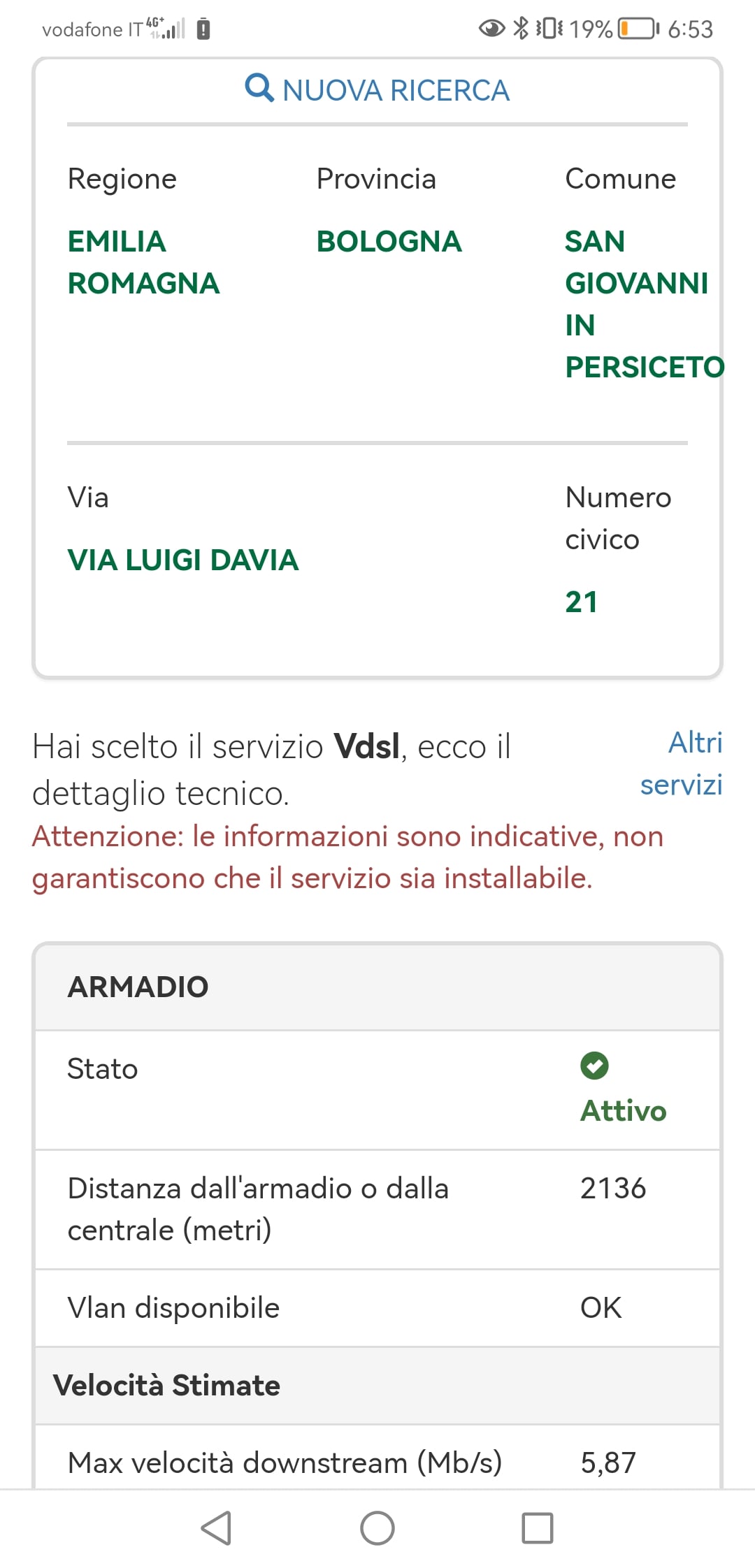Tap the magnifying glass search icon
This screenshot has width=755, height=1568.
point(259,89)
